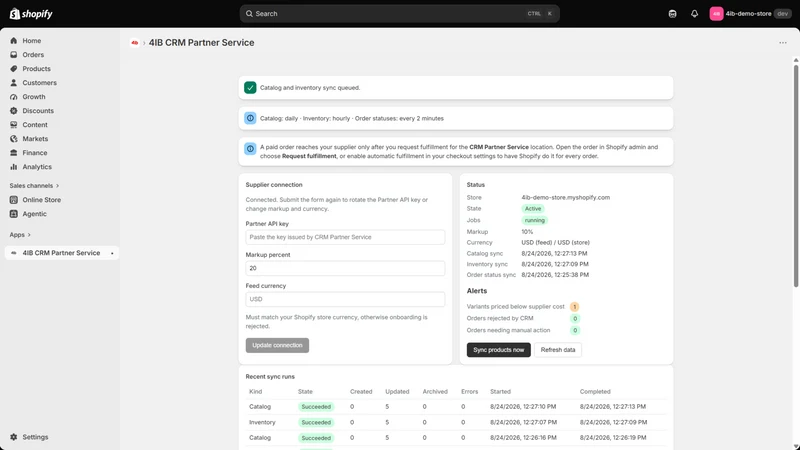Click the info icon on sync schedule banner

(x=250, y=118)
